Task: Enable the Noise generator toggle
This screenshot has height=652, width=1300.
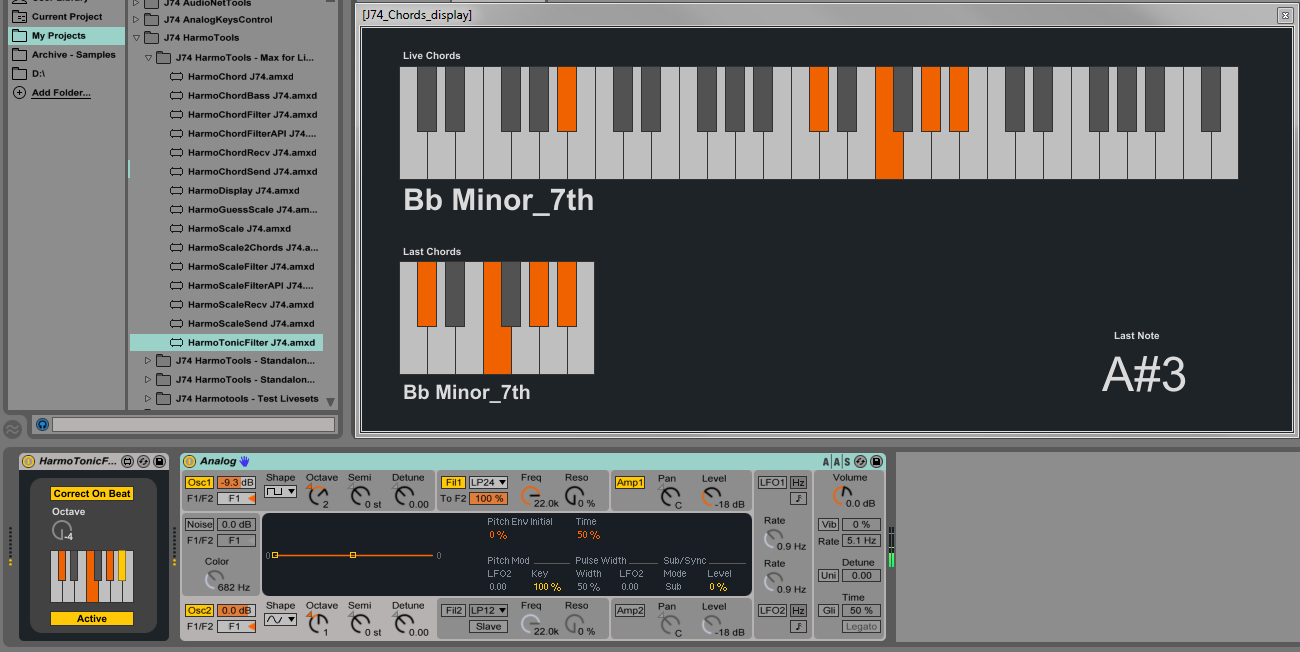Action: coord(199,524)
